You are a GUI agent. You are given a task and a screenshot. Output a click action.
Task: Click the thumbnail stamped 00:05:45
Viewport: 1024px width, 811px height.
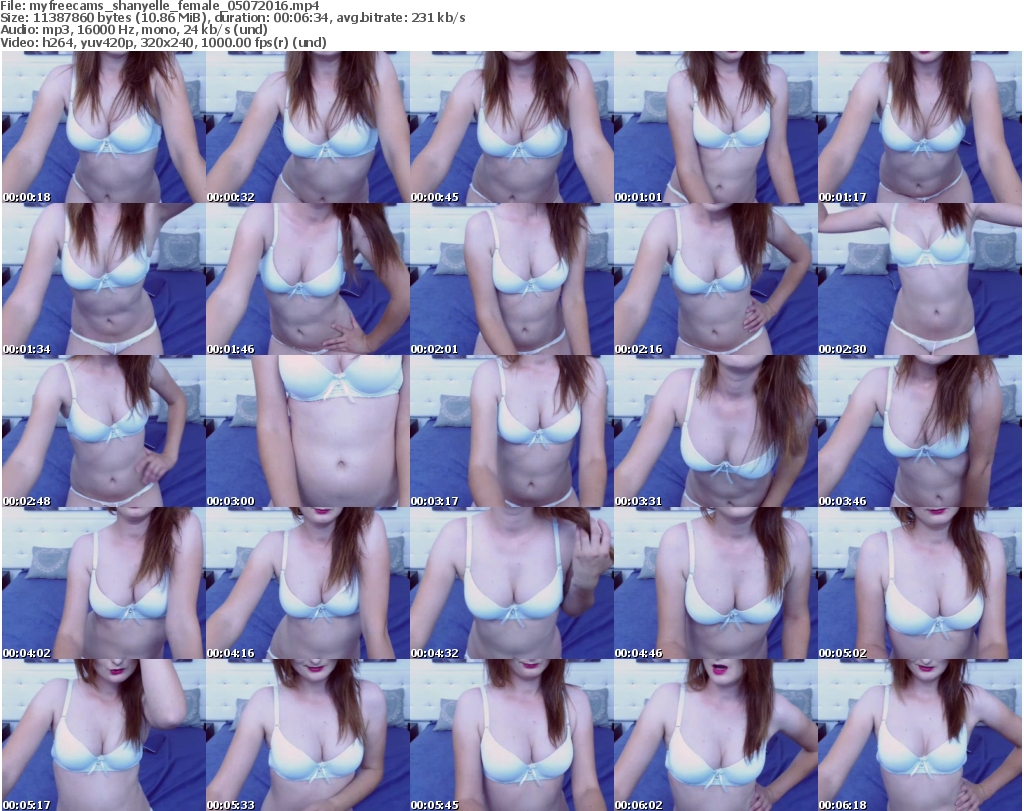pyautogui.click(x=512, y=735)
